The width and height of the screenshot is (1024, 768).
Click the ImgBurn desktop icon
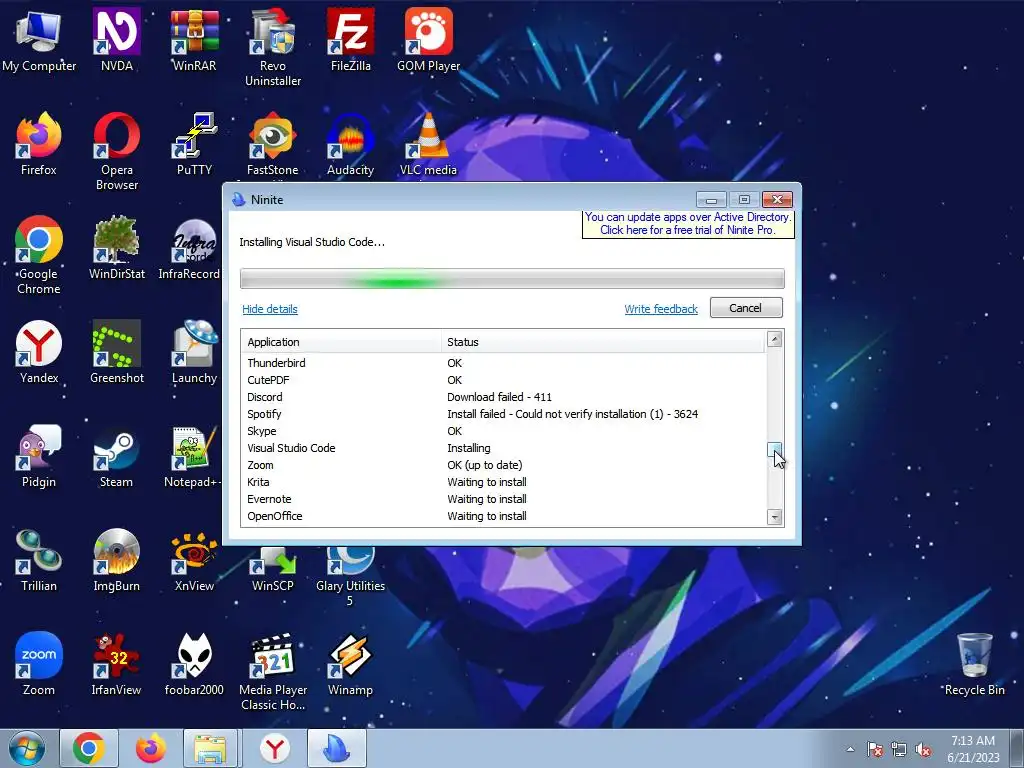pos(116,560)
